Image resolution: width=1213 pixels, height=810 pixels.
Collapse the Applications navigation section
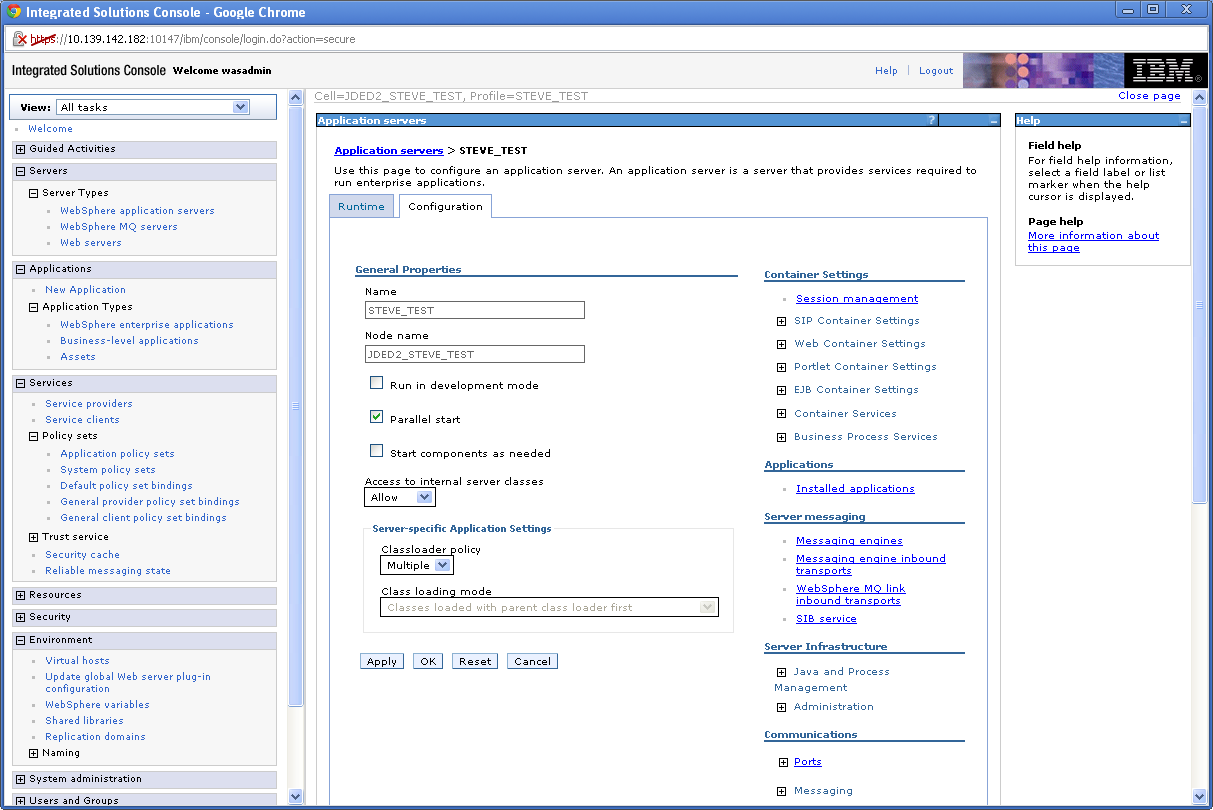[21, 269]
